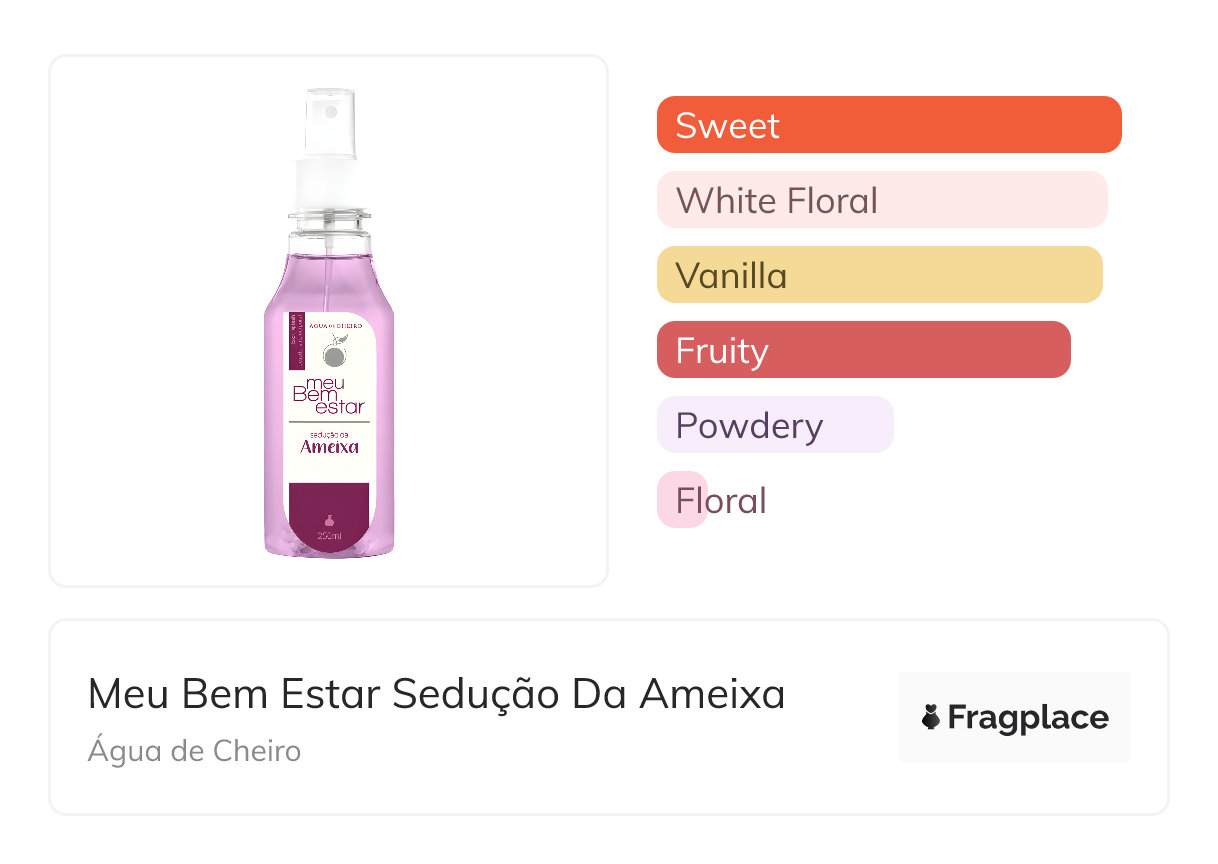Click the Floral accord label
The width and height of the screenshot is (1218, 864).
tap(721, 500)
